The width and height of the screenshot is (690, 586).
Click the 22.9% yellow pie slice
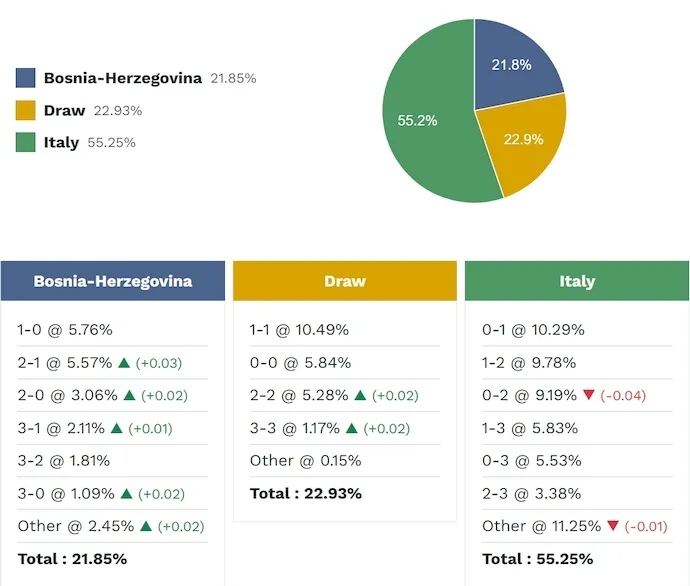524,140
